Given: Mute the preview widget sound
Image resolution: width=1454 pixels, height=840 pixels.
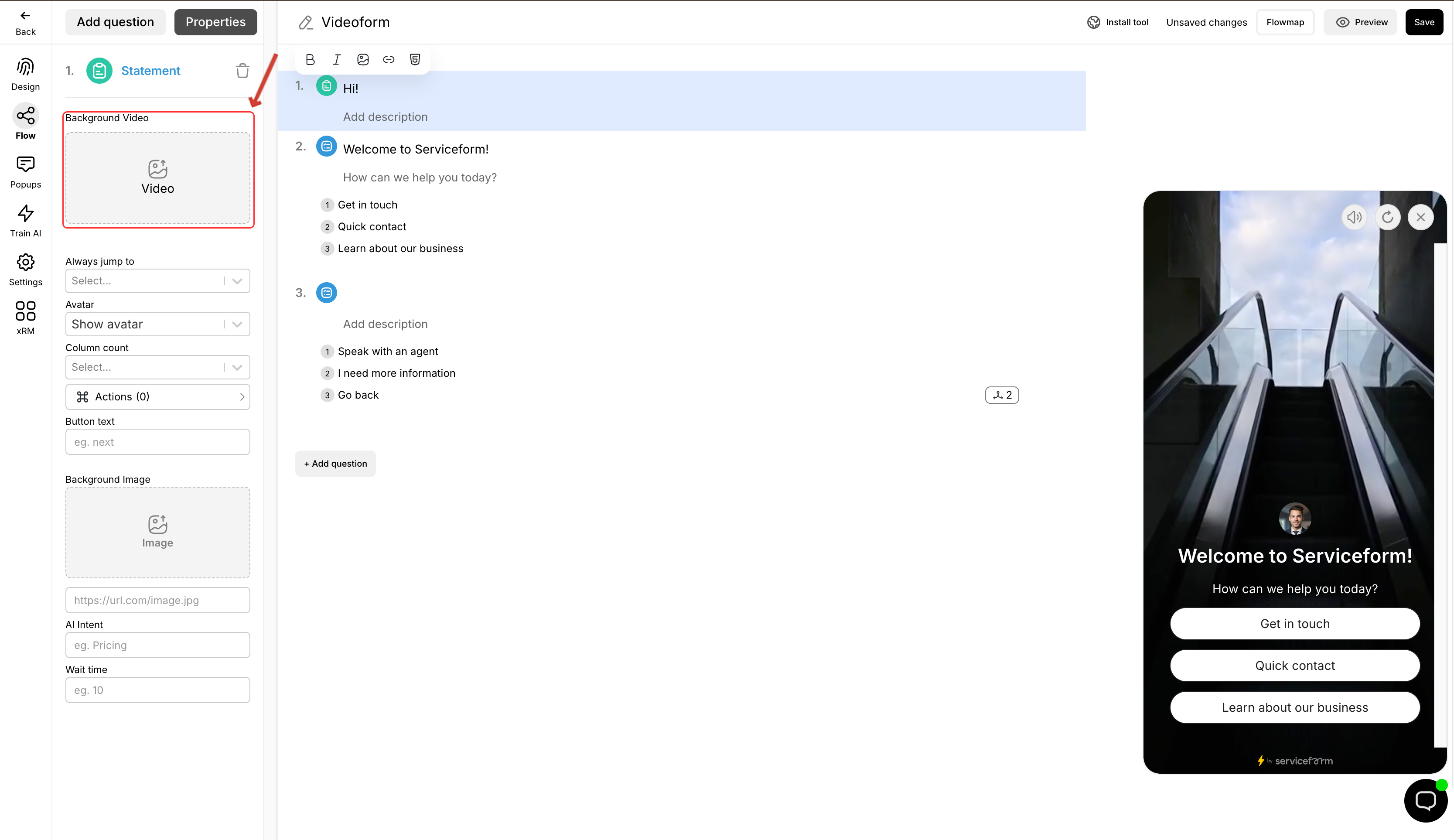Looking at the screenshot, I should click(1354, 218).
